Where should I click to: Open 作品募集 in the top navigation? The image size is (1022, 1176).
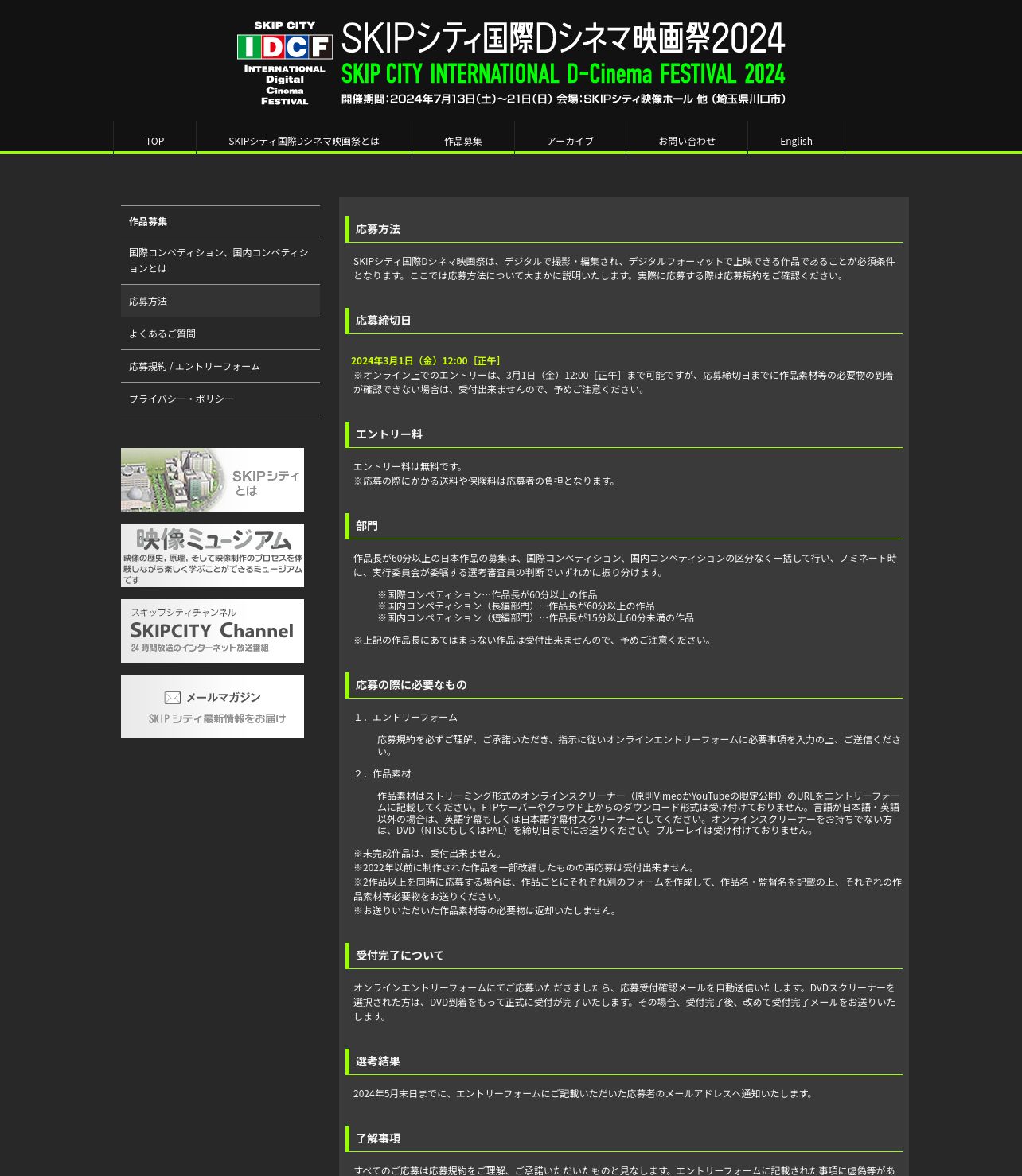pyautogui.click(x=463, y=141)
